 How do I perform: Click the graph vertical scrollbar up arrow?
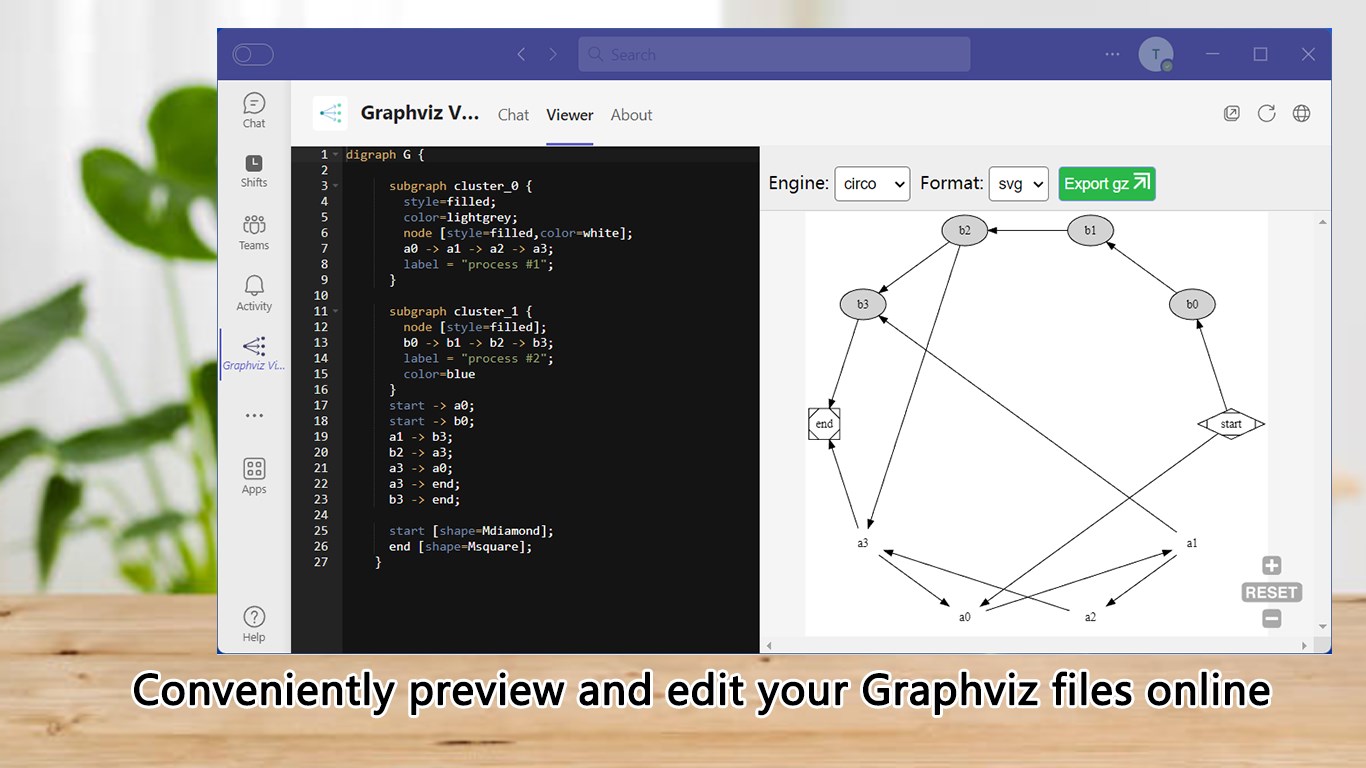click(x=1324, y=222)
